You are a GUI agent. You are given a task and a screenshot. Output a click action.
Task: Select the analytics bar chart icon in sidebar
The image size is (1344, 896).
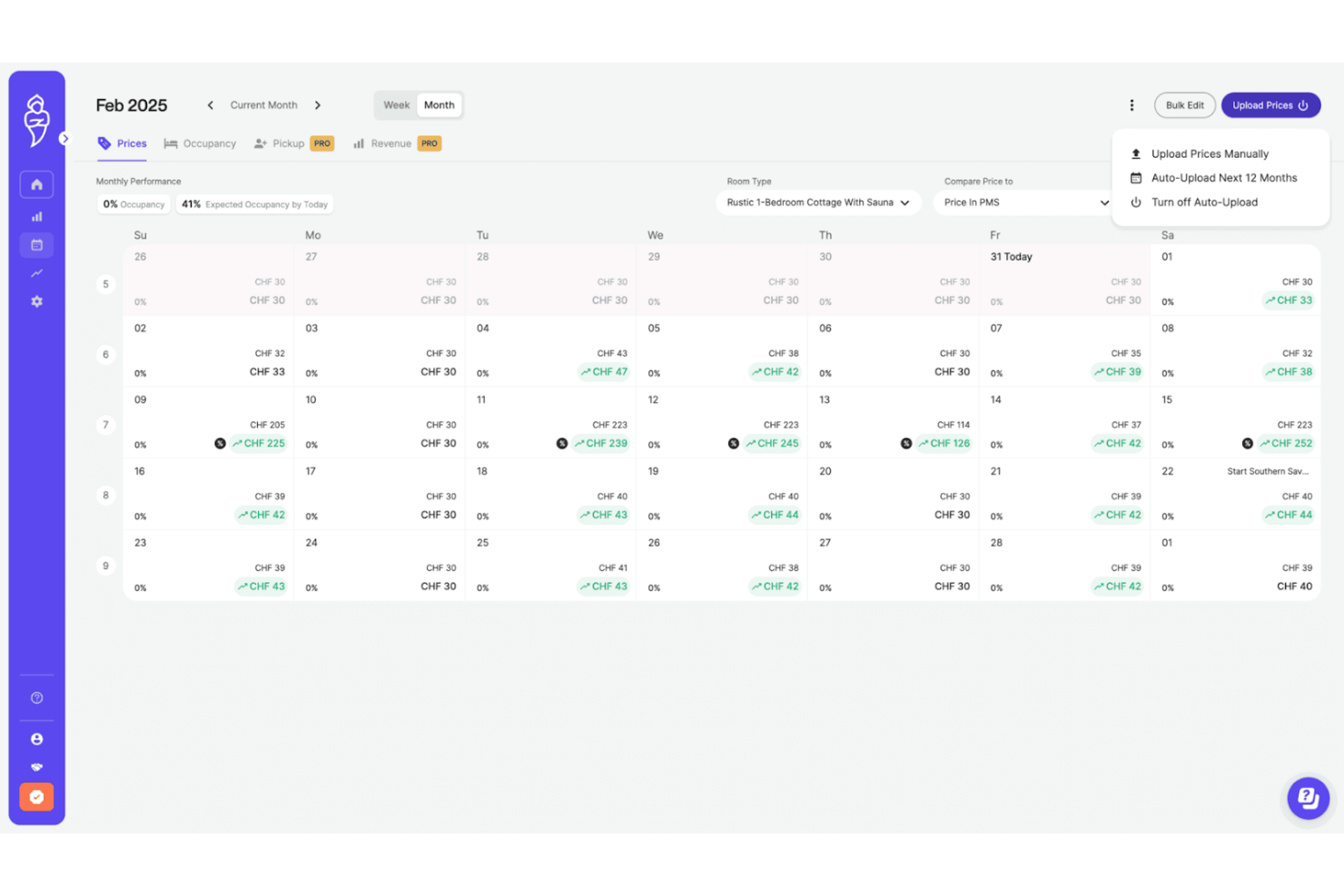pyautogui.click(x=36, y=216)
